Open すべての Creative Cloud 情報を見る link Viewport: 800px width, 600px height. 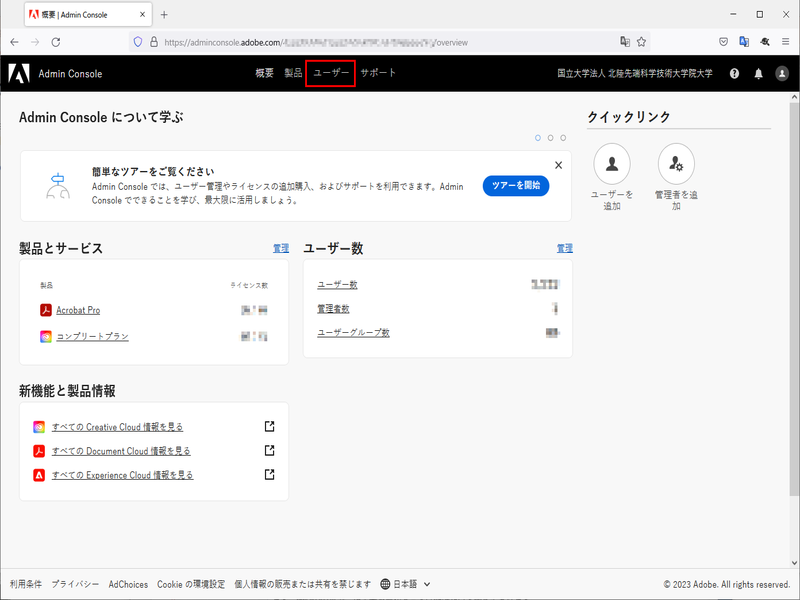click(117, 427)
